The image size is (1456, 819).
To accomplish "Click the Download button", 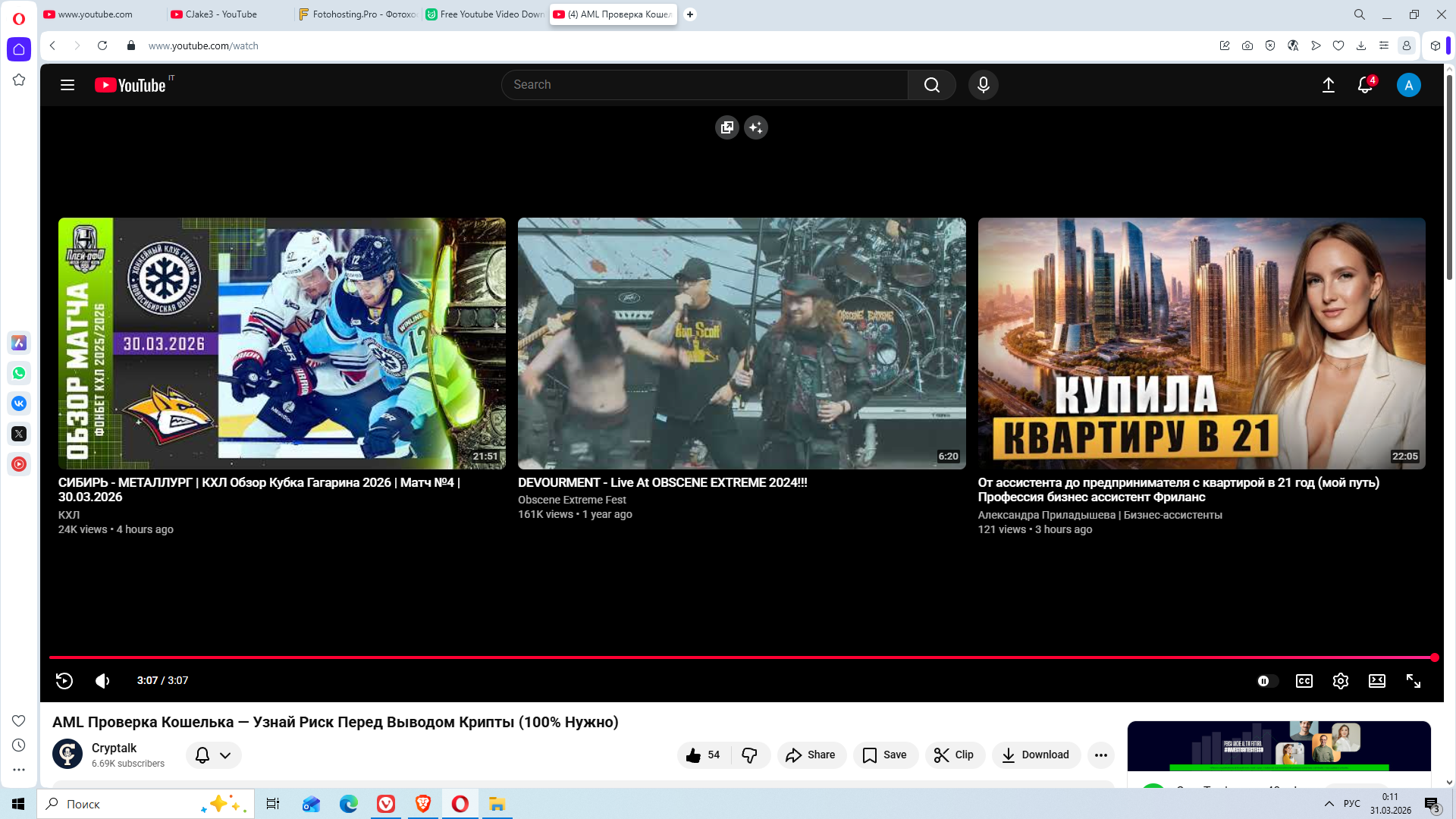I will click(x=1035, y=755).
